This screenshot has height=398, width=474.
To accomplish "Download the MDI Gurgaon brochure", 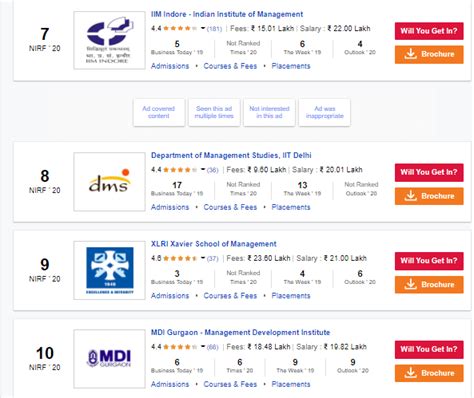I will pos(429,373).
